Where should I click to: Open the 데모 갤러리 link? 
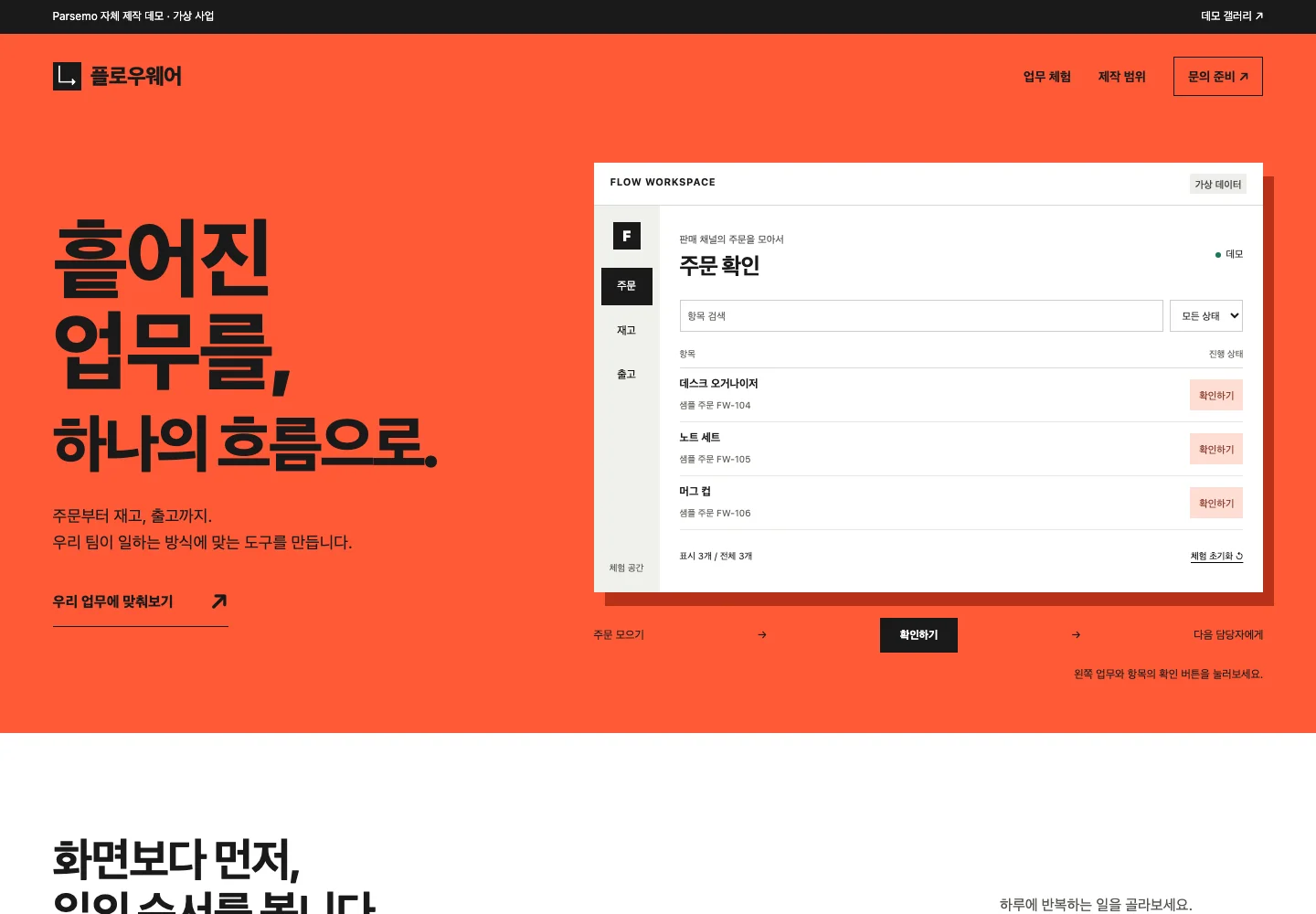(1232, 16)
